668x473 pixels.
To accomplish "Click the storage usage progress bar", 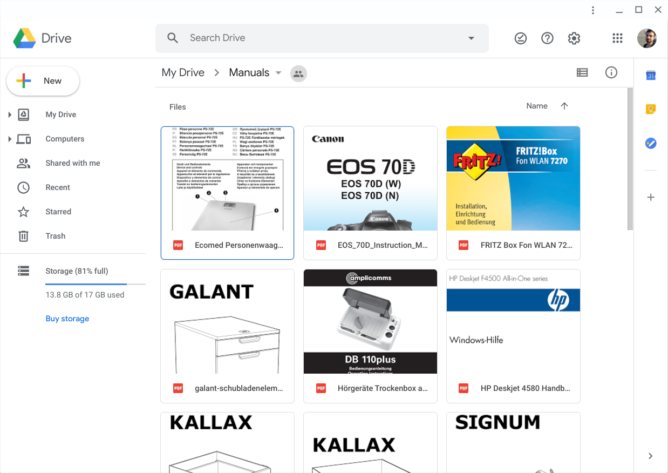I will pos(95,284).
